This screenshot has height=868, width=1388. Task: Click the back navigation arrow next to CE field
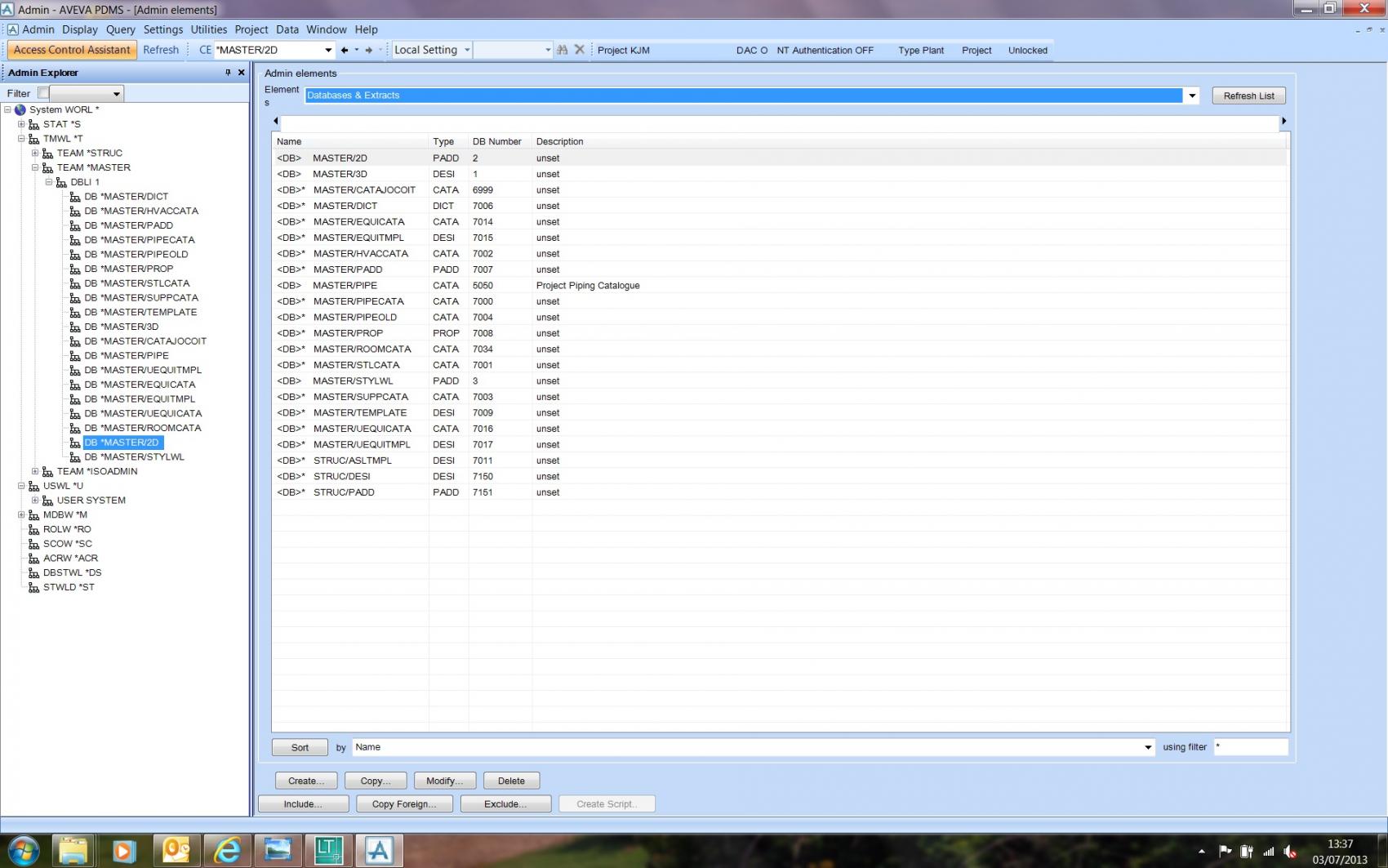(345, 50)
